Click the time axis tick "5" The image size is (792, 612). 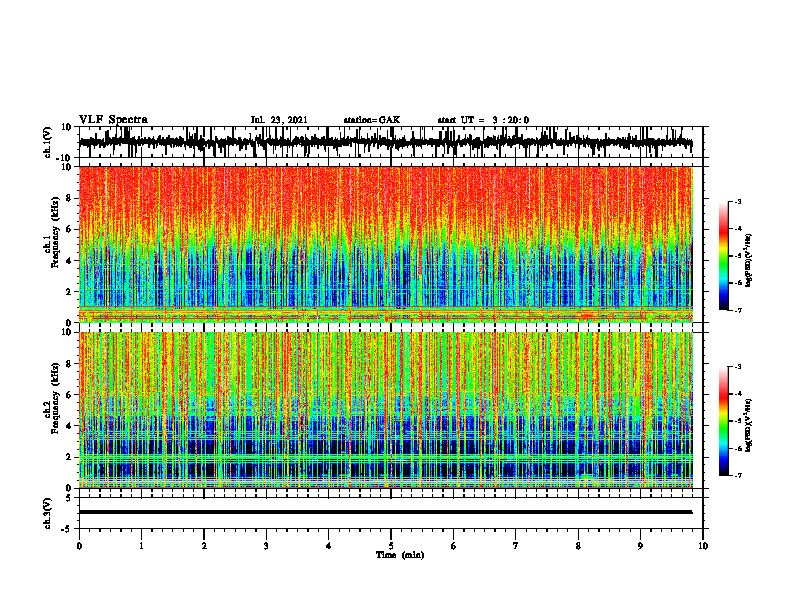[391, 546]
